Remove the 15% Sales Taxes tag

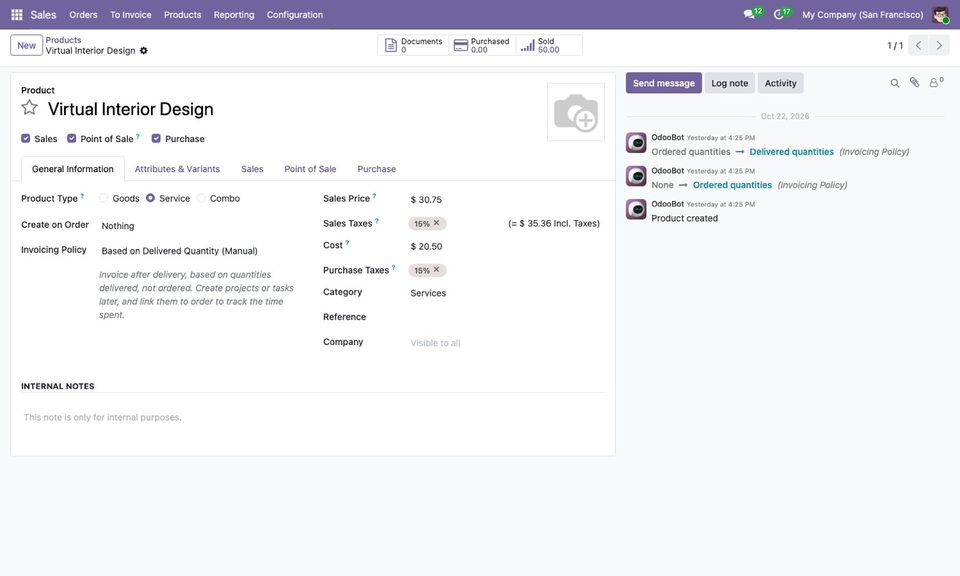[437, 223]
